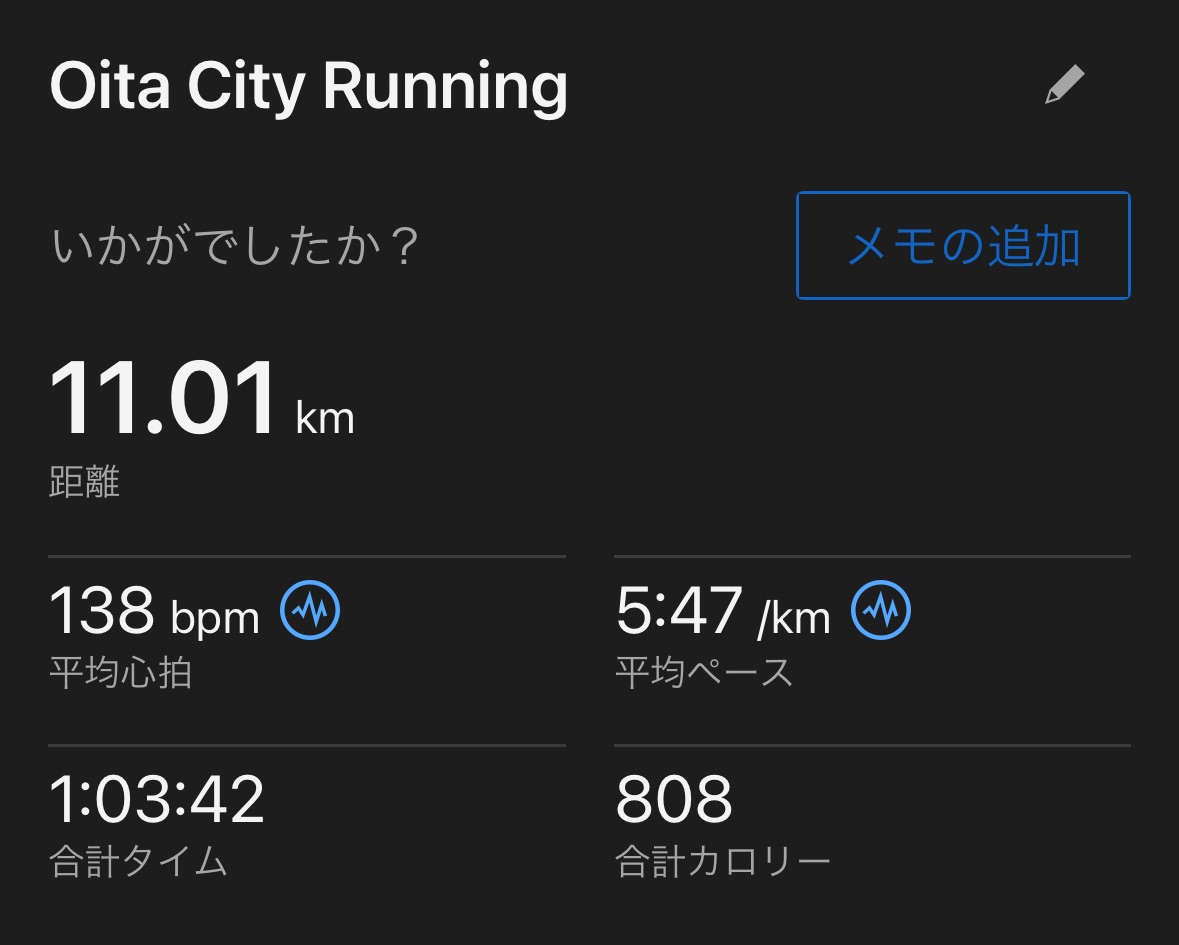
Task: Click the 1:03:42 total time value
Action: point(157,799)
